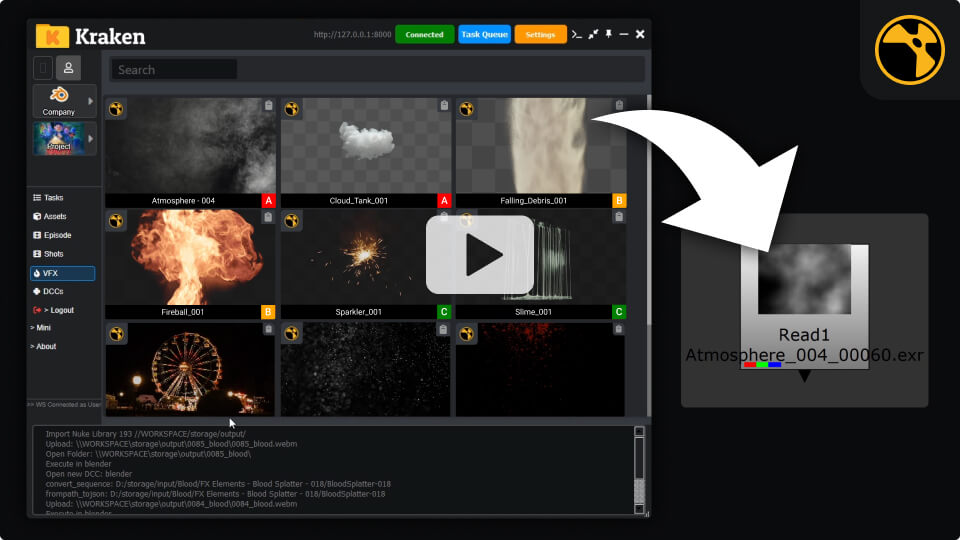Click the orange Settings button
960x540 pixels.
point(540,35)
